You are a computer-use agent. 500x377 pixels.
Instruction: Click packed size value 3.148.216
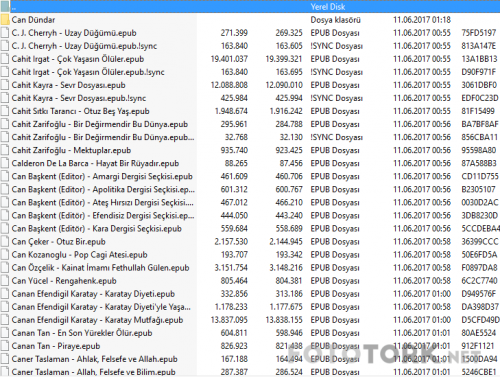tap(286, 268)
